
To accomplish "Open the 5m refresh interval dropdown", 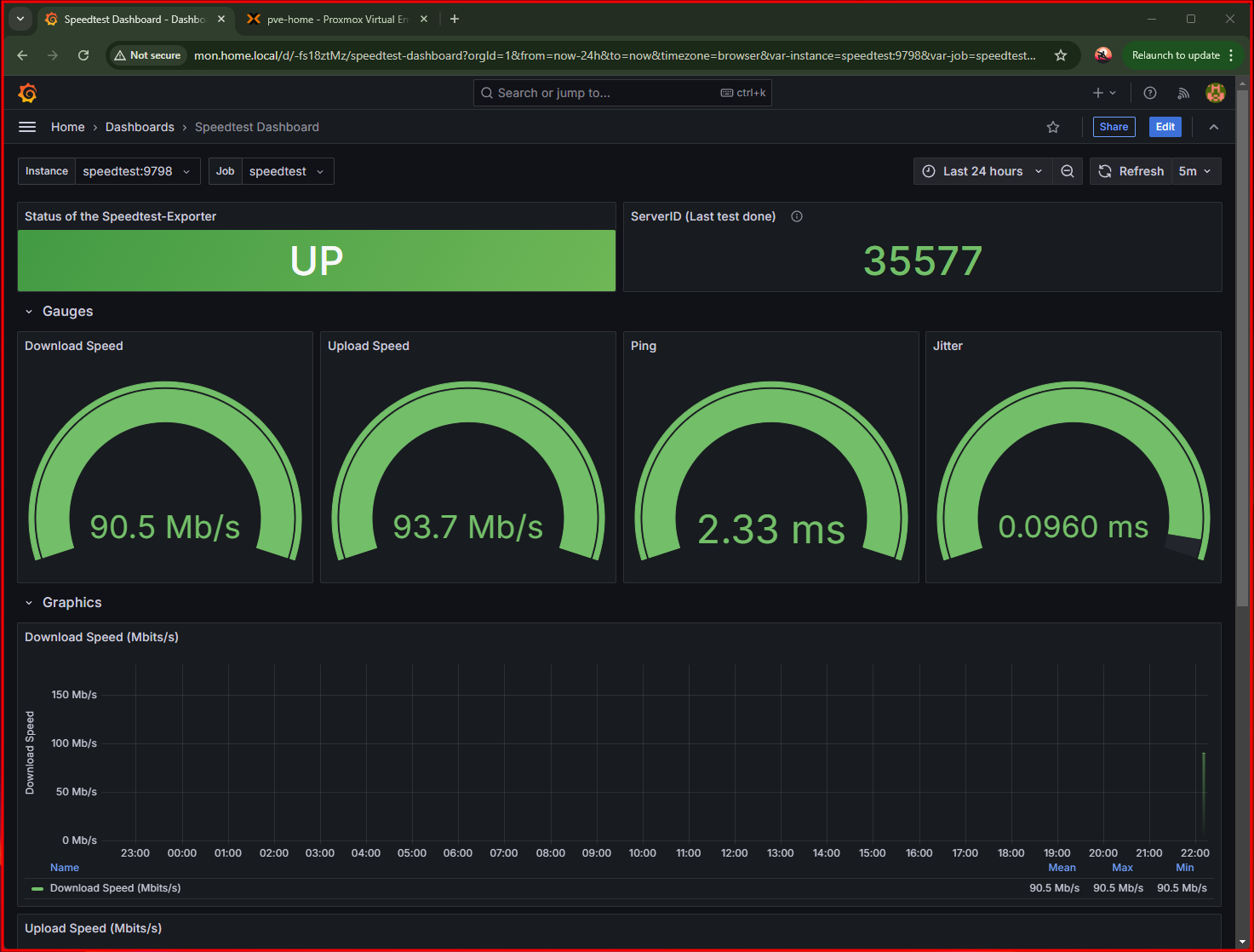I will tap(1196, 171).
